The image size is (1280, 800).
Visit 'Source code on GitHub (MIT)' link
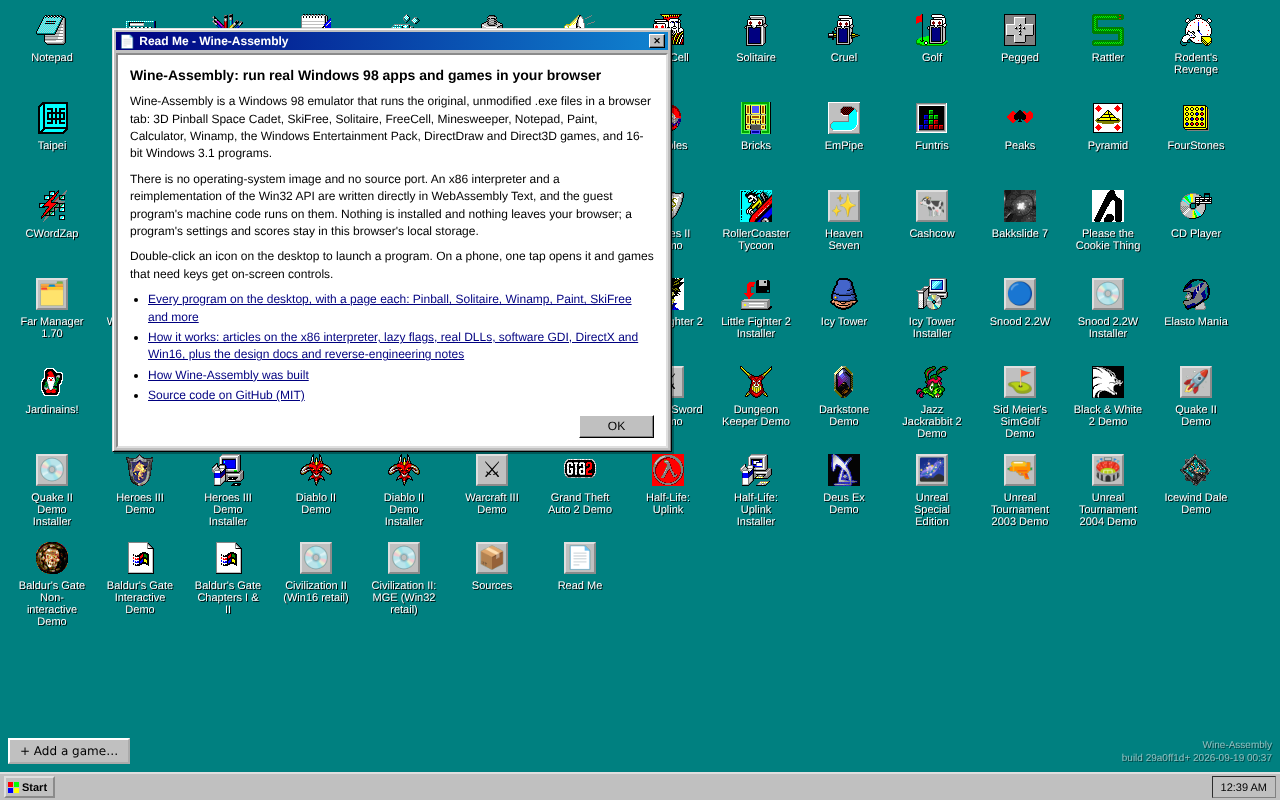click(x=226, y=395)
